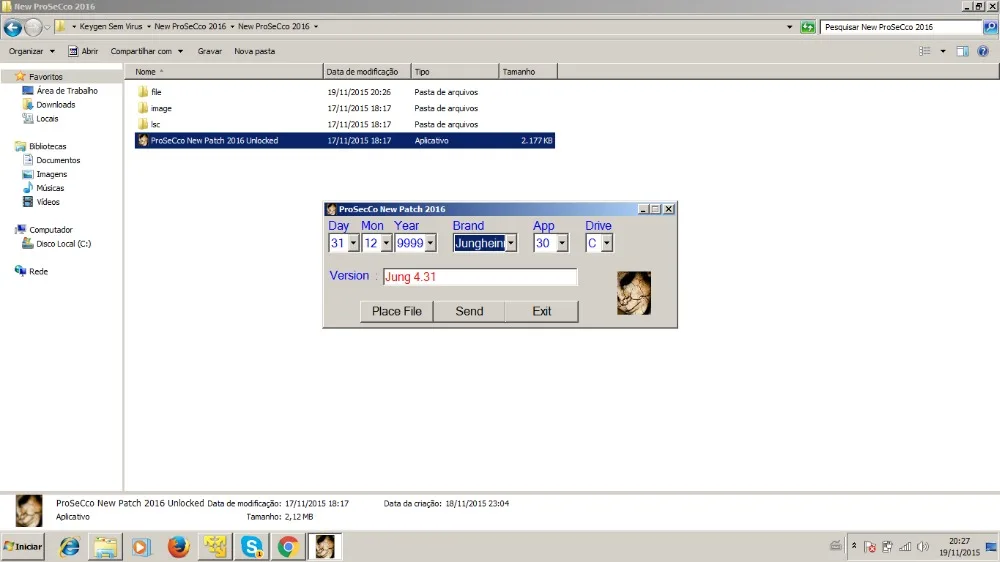Open Brand dropdown showing Jungheinrich

coord(511,243)
